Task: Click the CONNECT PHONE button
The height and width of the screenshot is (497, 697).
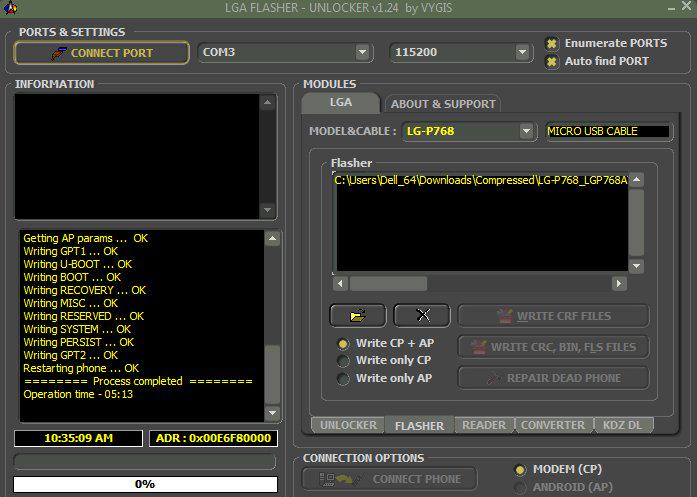Action: (x=389, y=479)
